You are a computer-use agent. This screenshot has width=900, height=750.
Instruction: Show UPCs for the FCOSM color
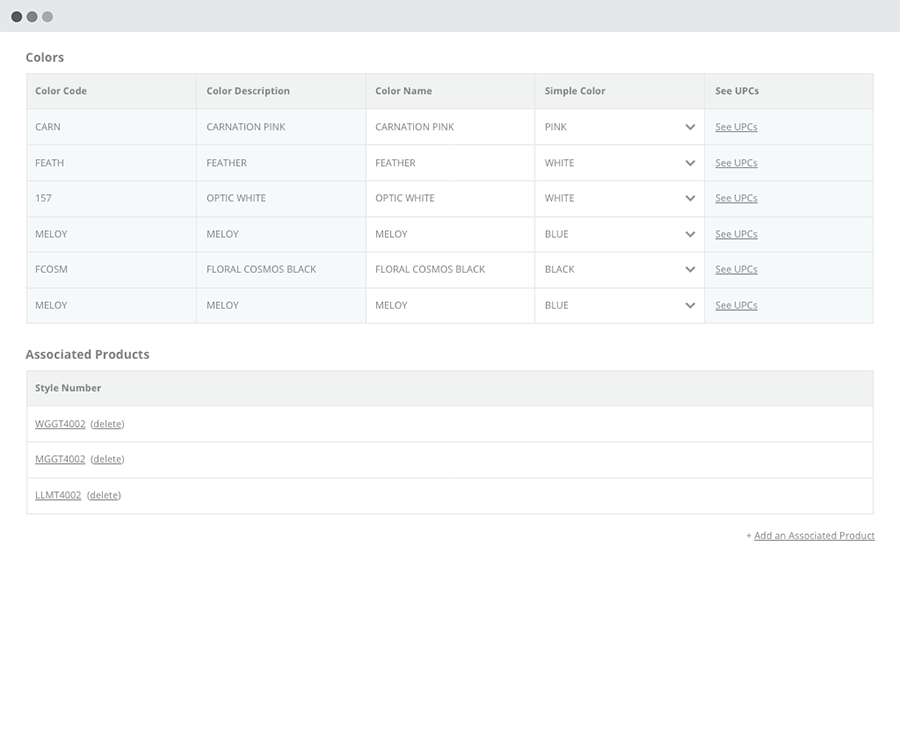[736, 269]
